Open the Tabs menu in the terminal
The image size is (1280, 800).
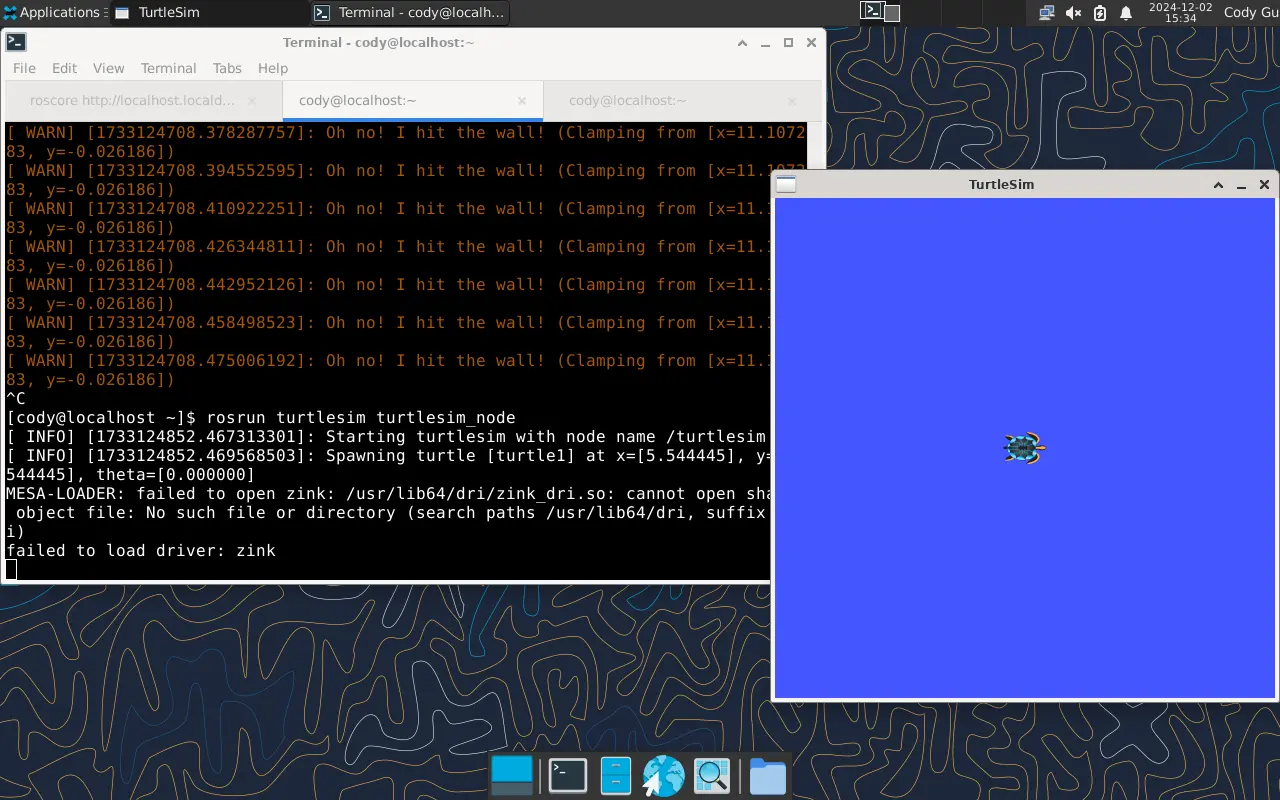click(227, 68)
